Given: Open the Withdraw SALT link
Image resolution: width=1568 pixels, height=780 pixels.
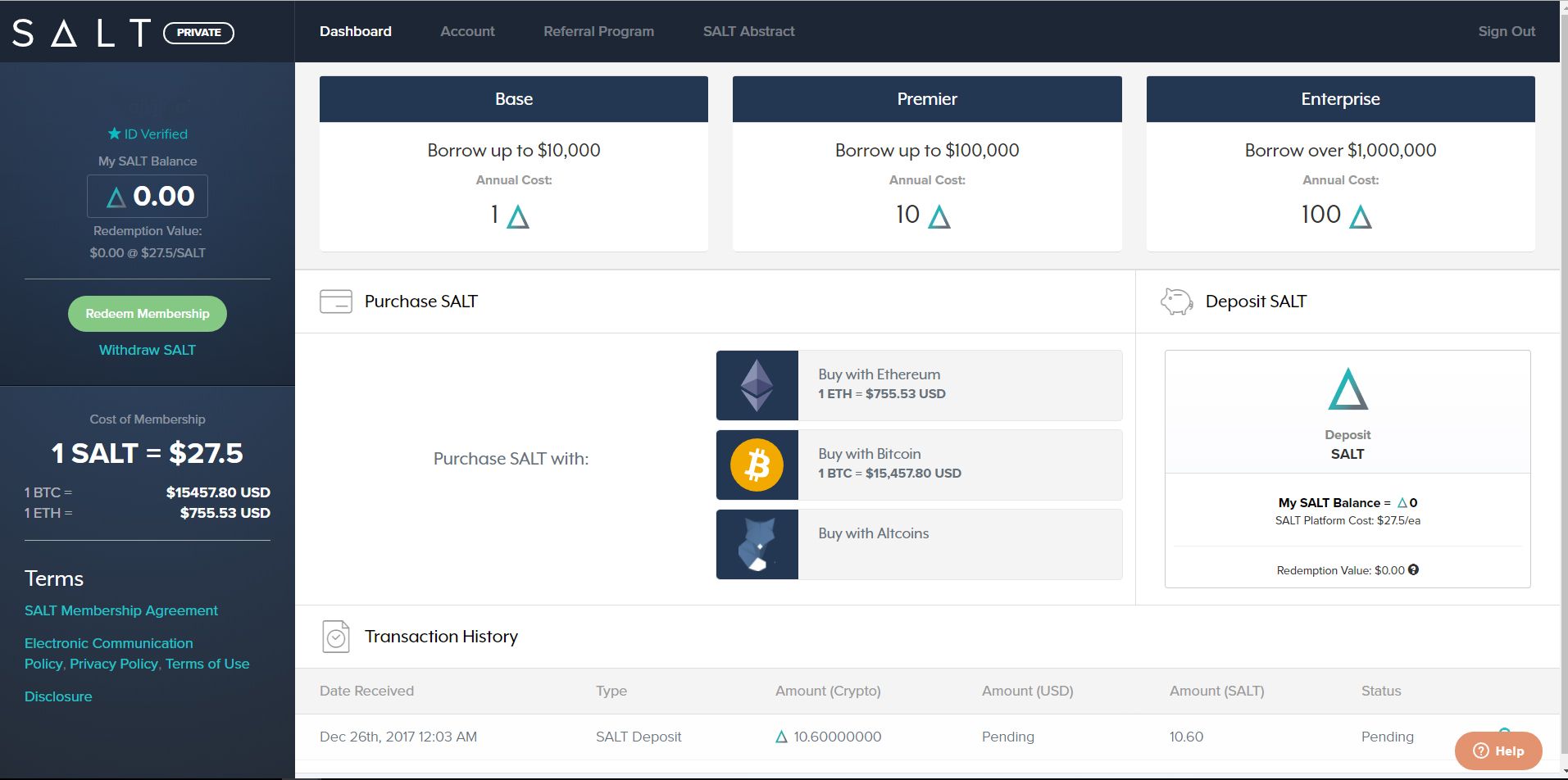Looking at the screenshot, I should (148, 350).
